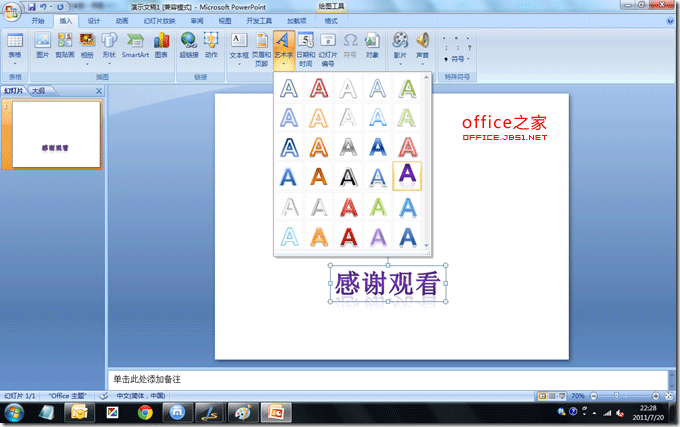Insert a text box (文本框)
680x427 pixels.
tap(239, 46)
